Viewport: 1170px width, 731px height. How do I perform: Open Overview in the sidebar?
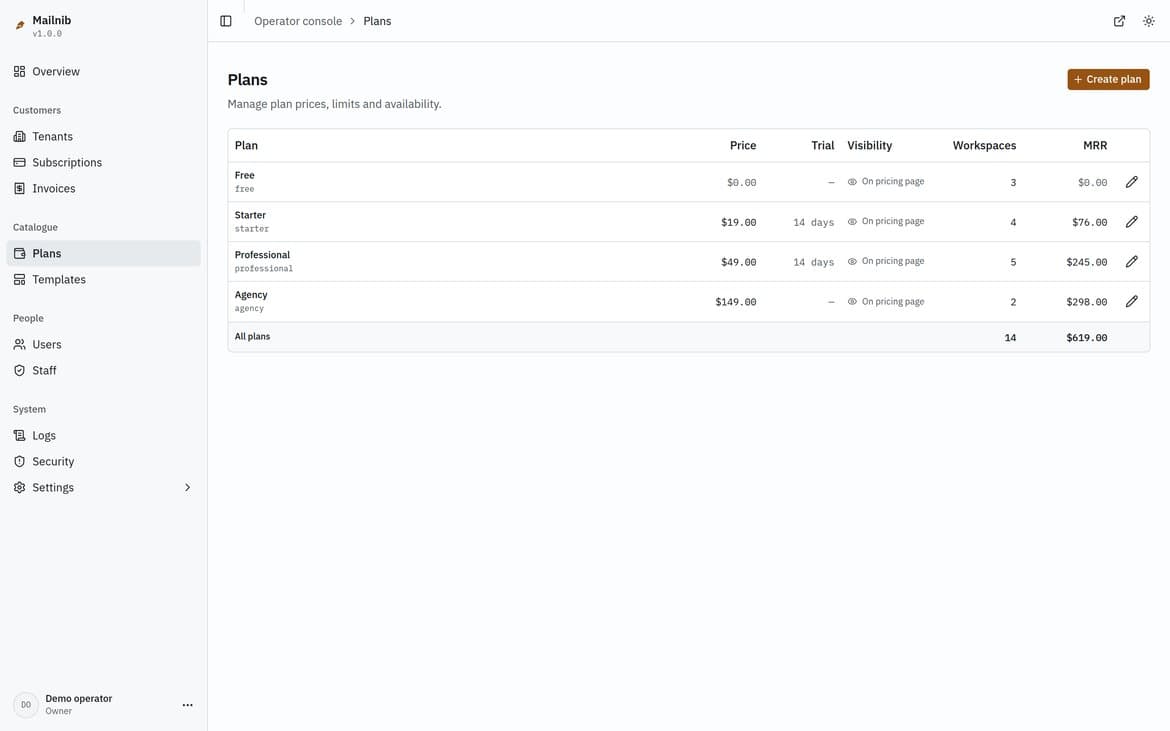pyautogui.click(x=104, y=72)
